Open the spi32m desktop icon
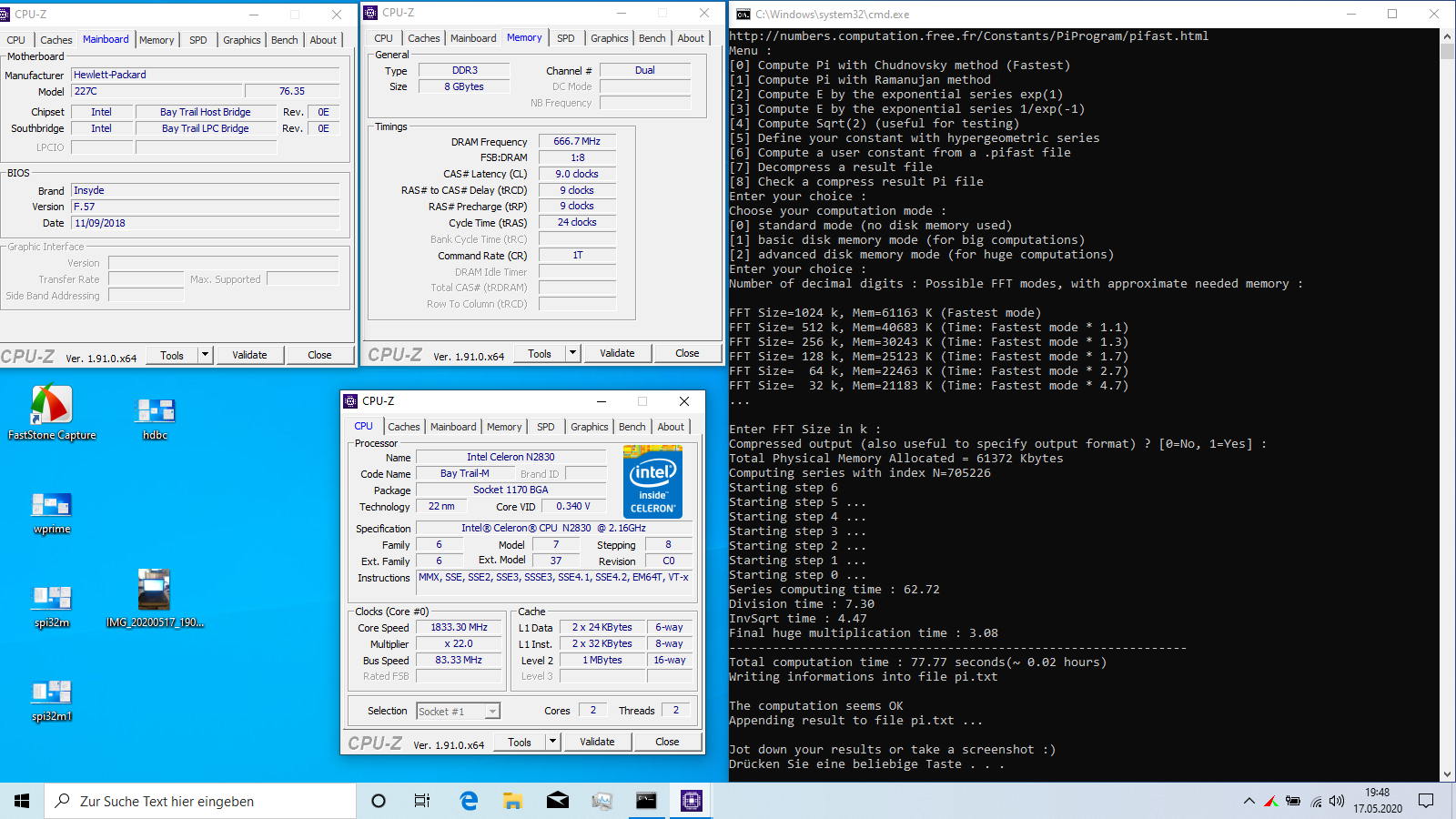This screenshot has height=819, width=1456. tap(52, 605)
